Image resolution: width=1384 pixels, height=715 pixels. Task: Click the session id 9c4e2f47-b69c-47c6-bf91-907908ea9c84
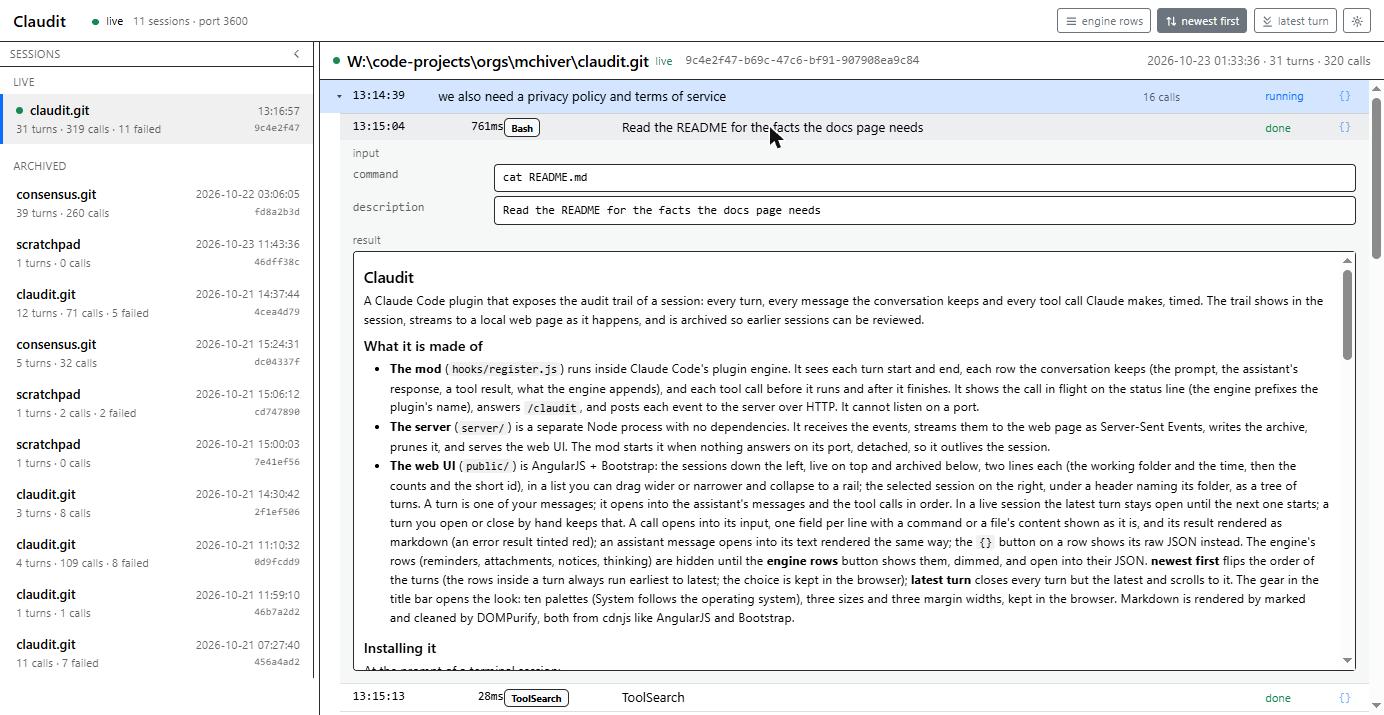802,60
